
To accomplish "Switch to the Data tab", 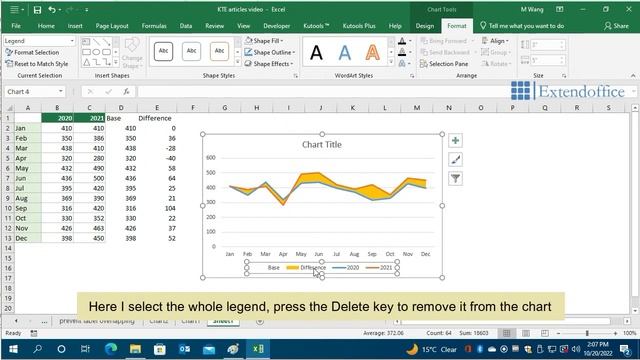I will click(186, 26).
